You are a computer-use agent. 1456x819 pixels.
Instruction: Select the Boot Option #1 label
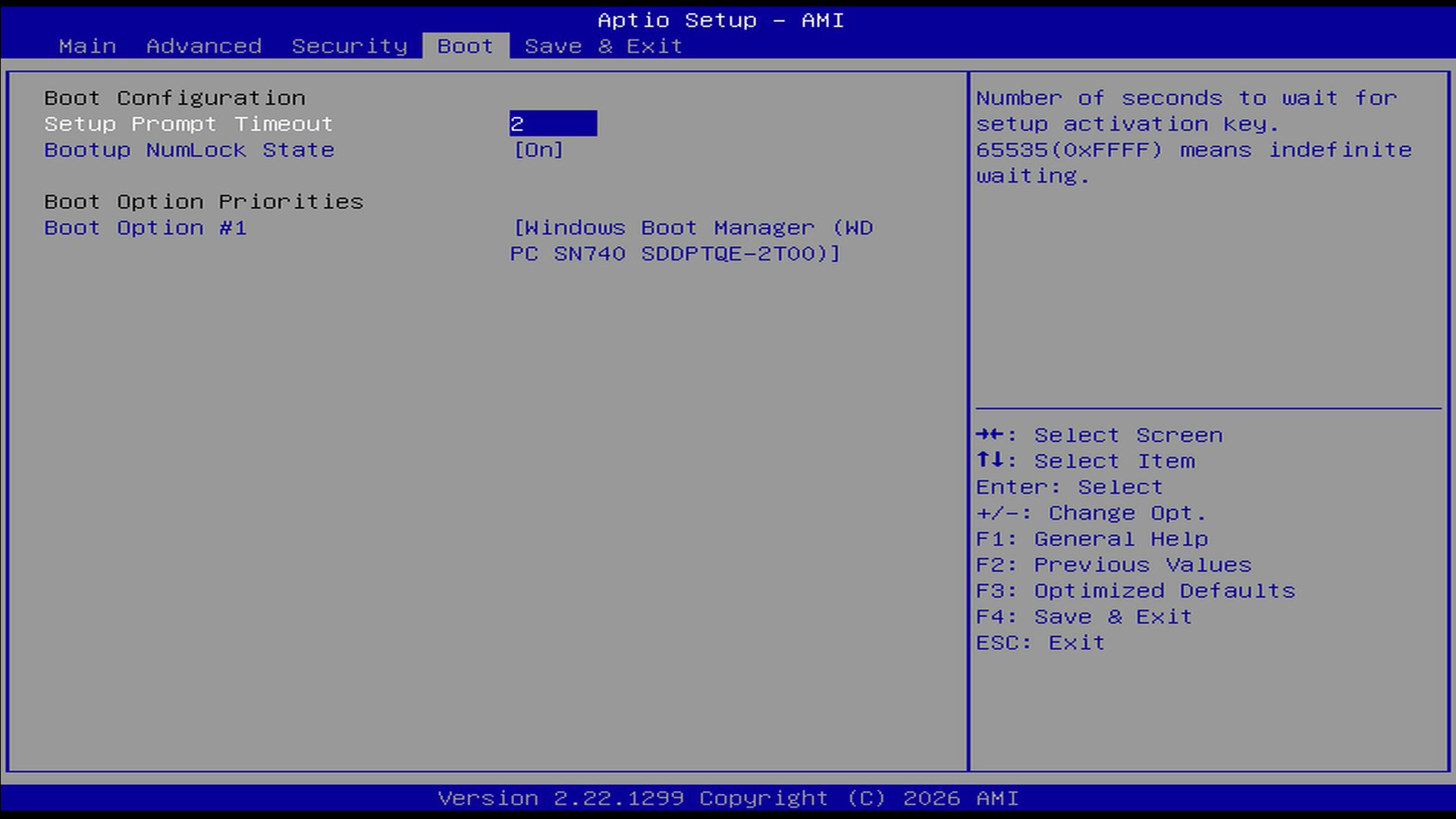click(145, 227)
